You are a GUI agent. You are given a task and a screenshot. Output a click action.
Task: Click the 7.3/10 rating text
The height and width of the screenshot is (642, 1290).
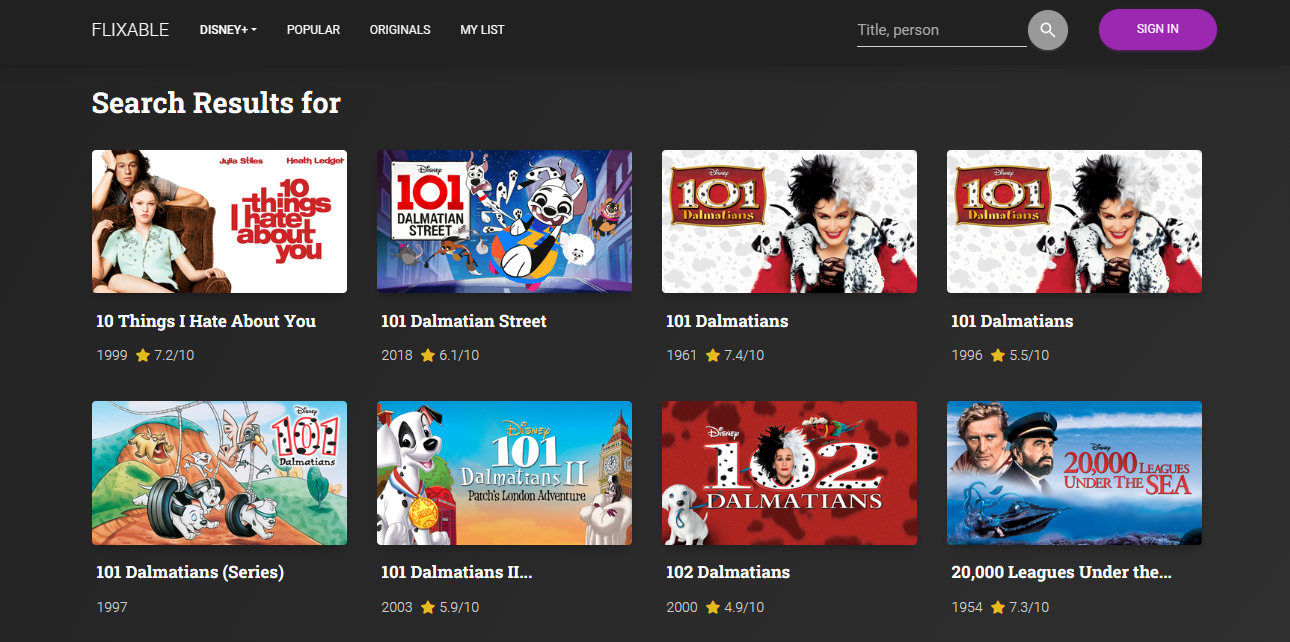click(x=1029, y=607)
